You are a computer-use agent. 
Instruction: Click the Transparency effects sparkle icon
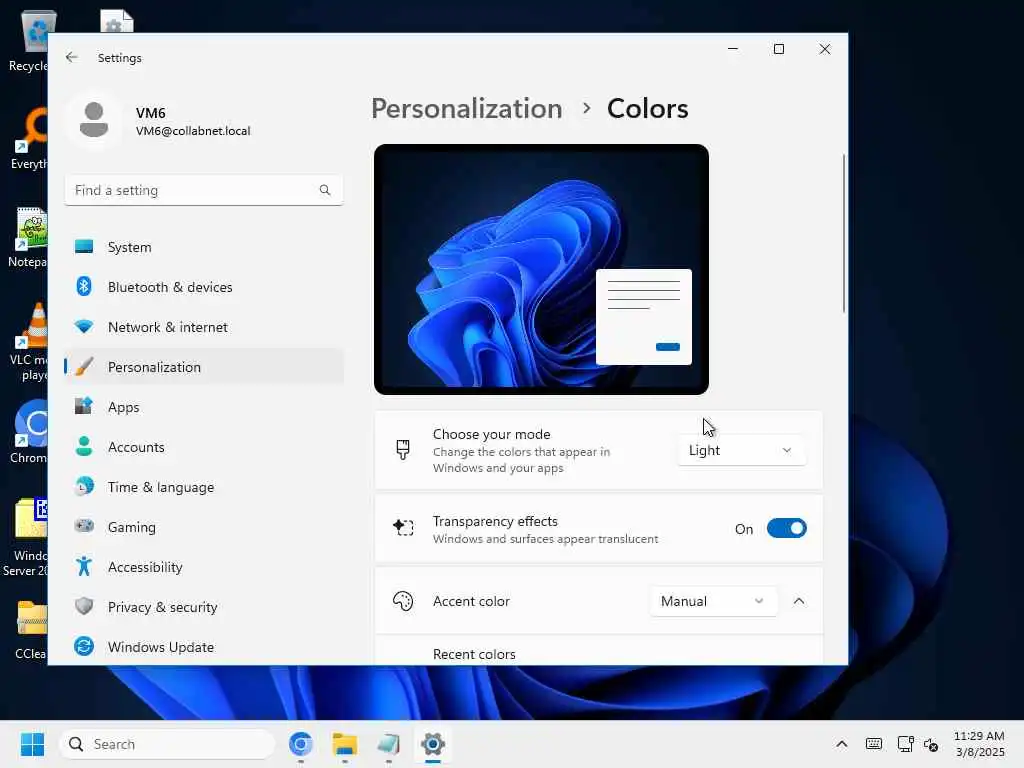click(x=403, y=528)
